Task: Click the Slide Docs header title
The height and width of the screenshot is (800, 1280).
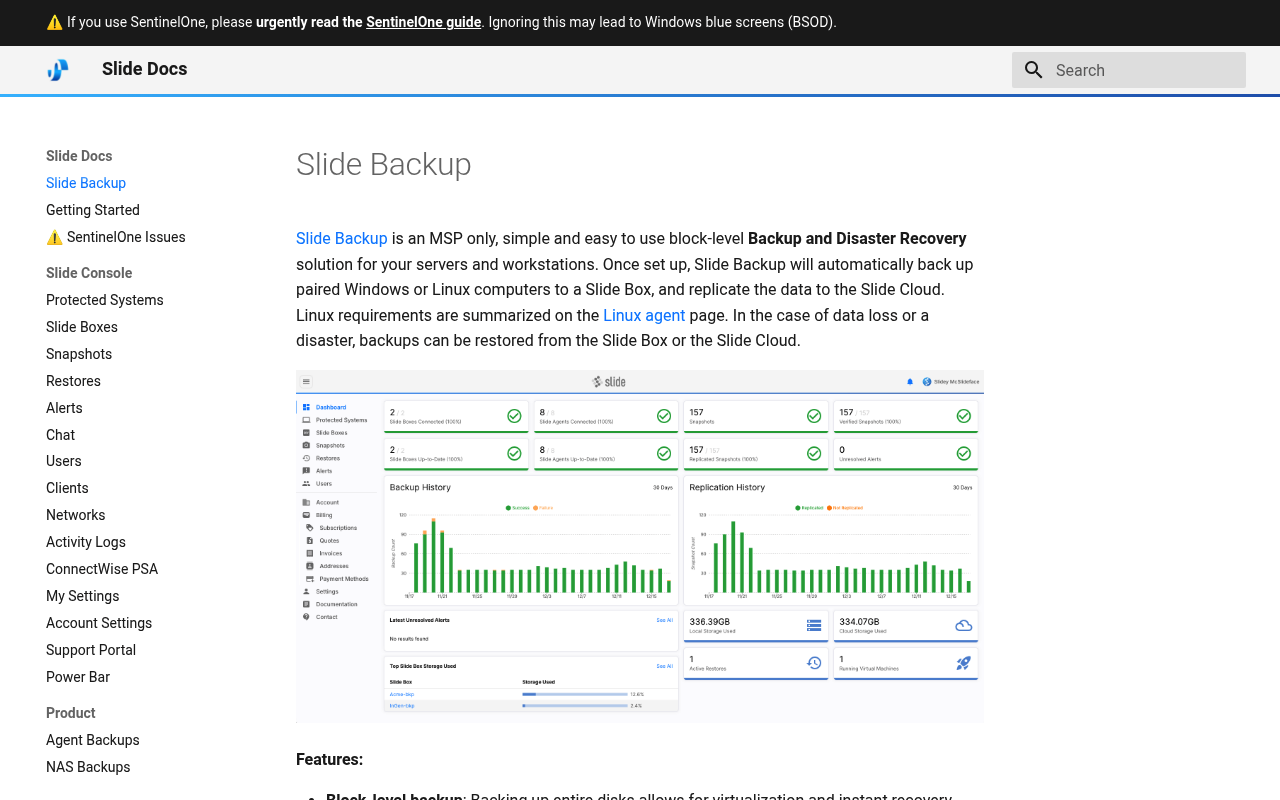Action: [x=145, y=69]
